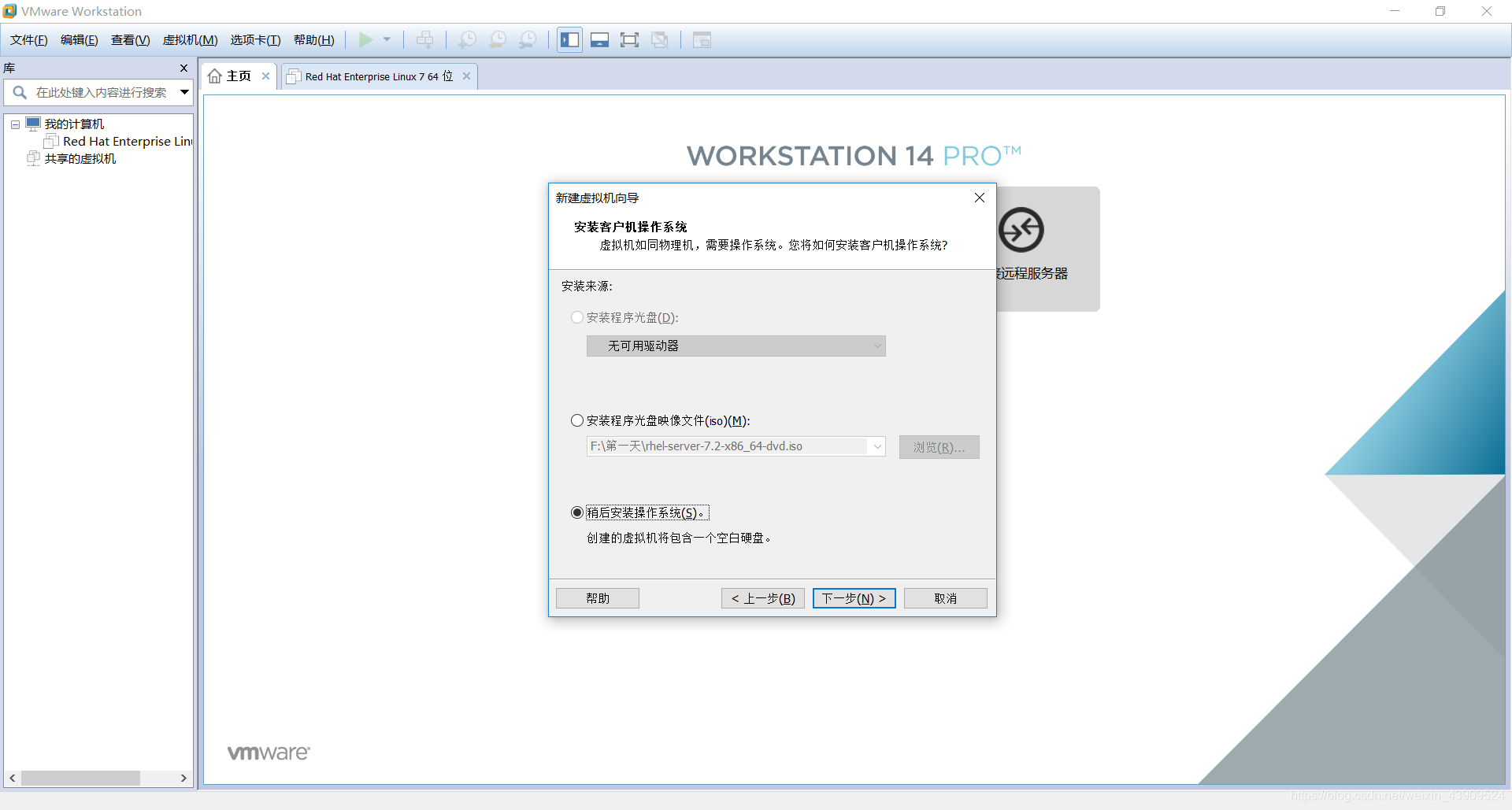Screen dimensions: 1512x810
Task: Open the 文件(F) menu
Action: [x=29, y=40]
